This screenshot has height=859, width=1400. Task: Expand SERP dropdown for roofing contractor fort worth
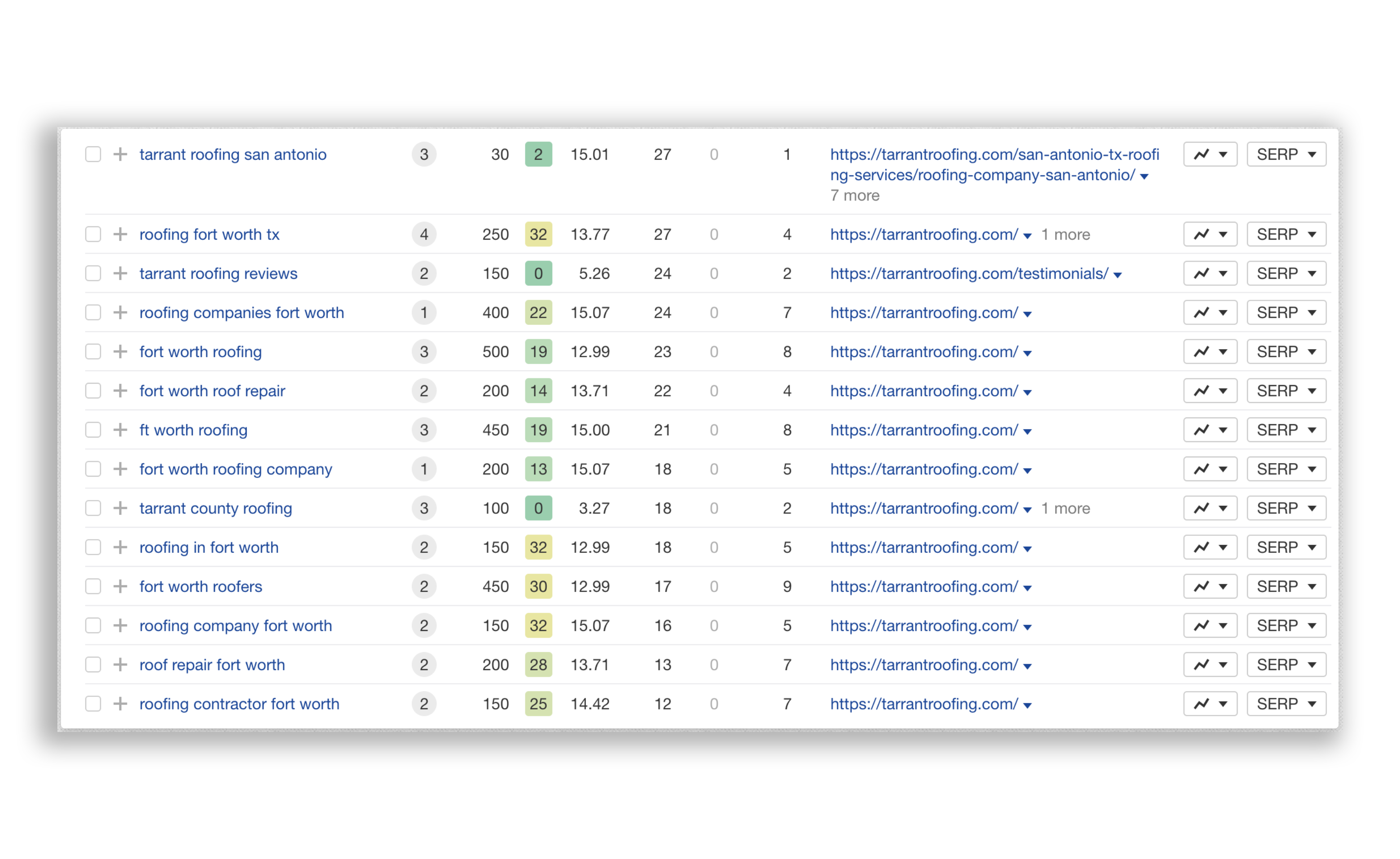click(x=1287, y=704)
